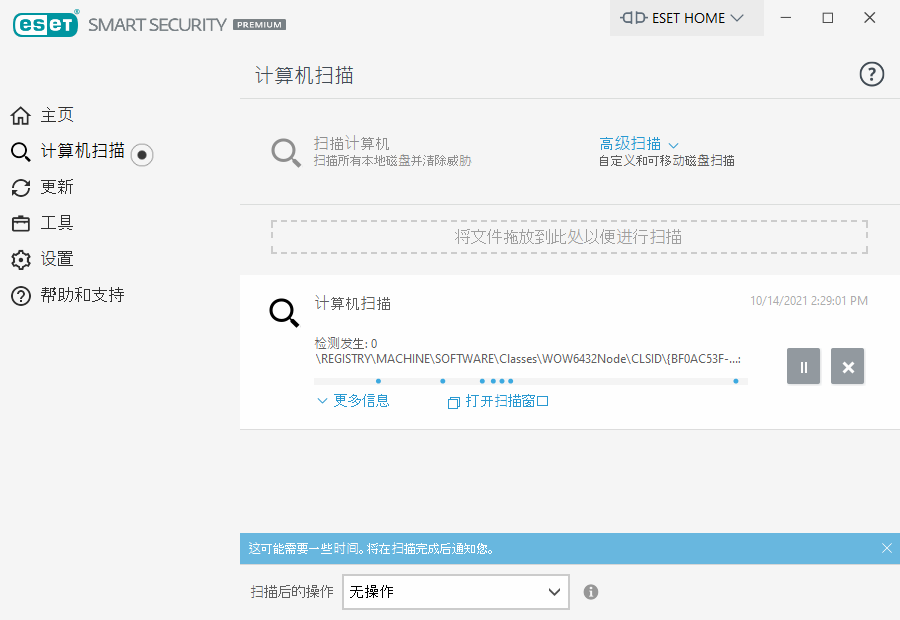The image size is (900, 620).
Task: Open help with the question mark icon
Action: click(x=871, y=74)
